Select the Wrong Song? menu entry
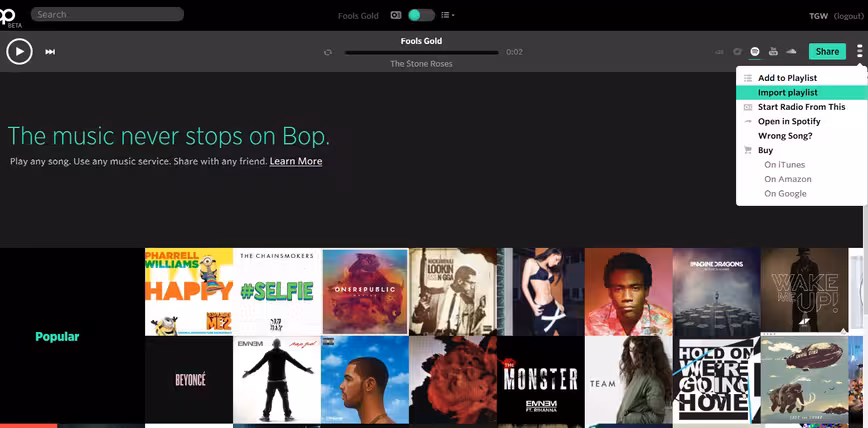This screenshot has width=868, height=428. click(x=801, y=136)
